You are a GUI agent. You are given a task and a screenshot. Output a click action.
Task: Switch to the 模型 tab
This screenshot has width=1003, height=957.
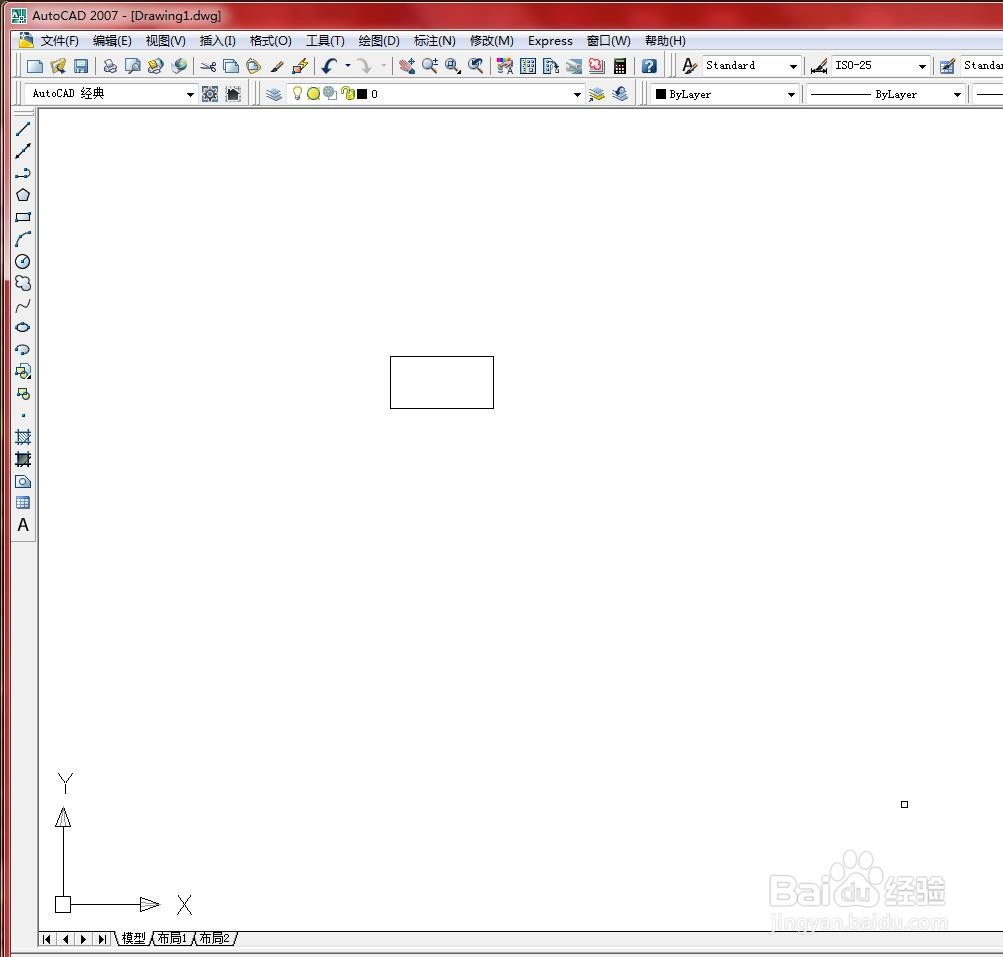134,938
